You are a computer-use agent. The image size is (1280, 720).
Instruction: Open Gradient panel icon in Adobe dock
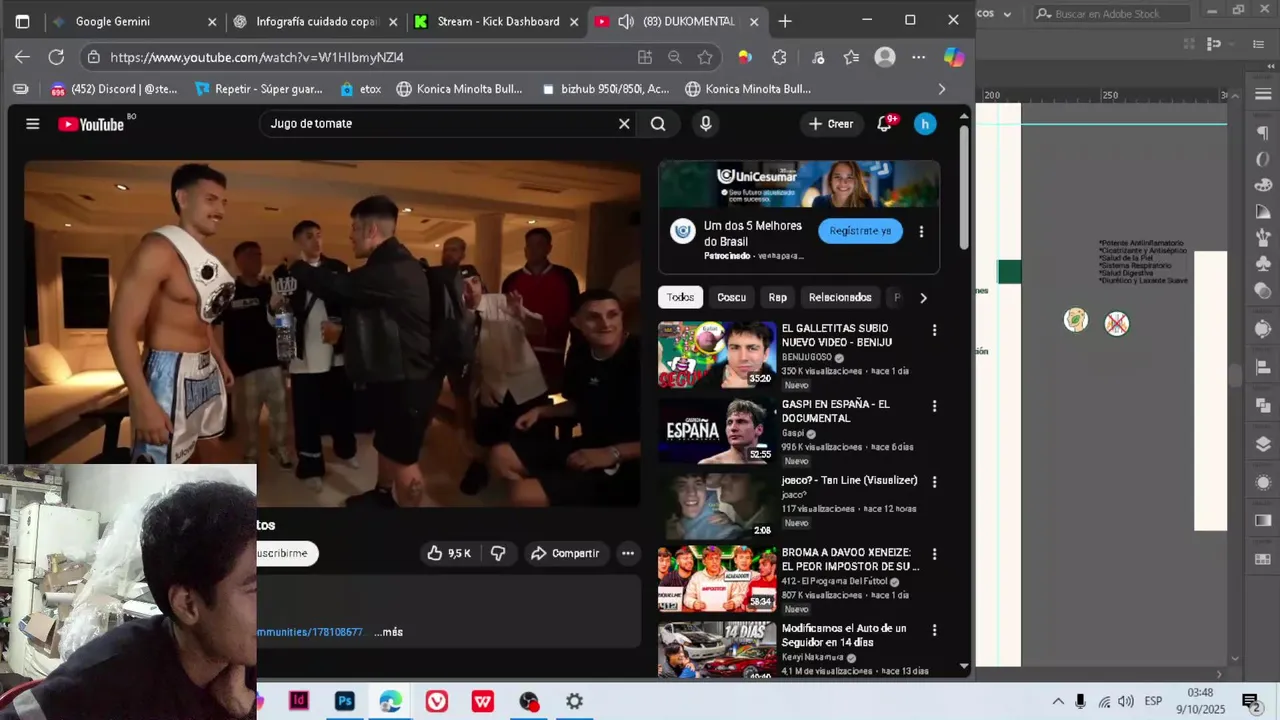(1263, 520)
